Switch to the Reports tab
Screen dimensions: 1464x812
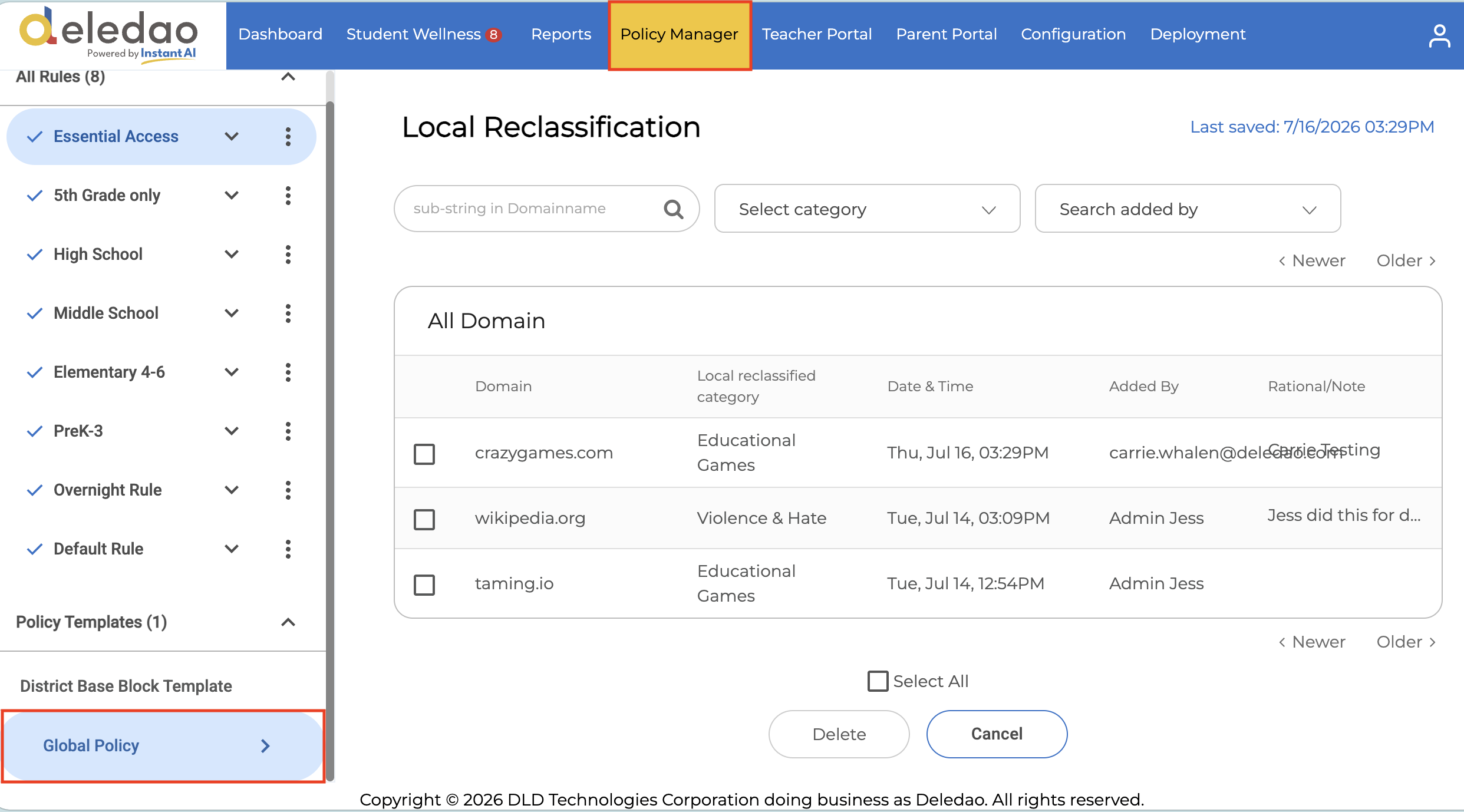coord(561,34)
